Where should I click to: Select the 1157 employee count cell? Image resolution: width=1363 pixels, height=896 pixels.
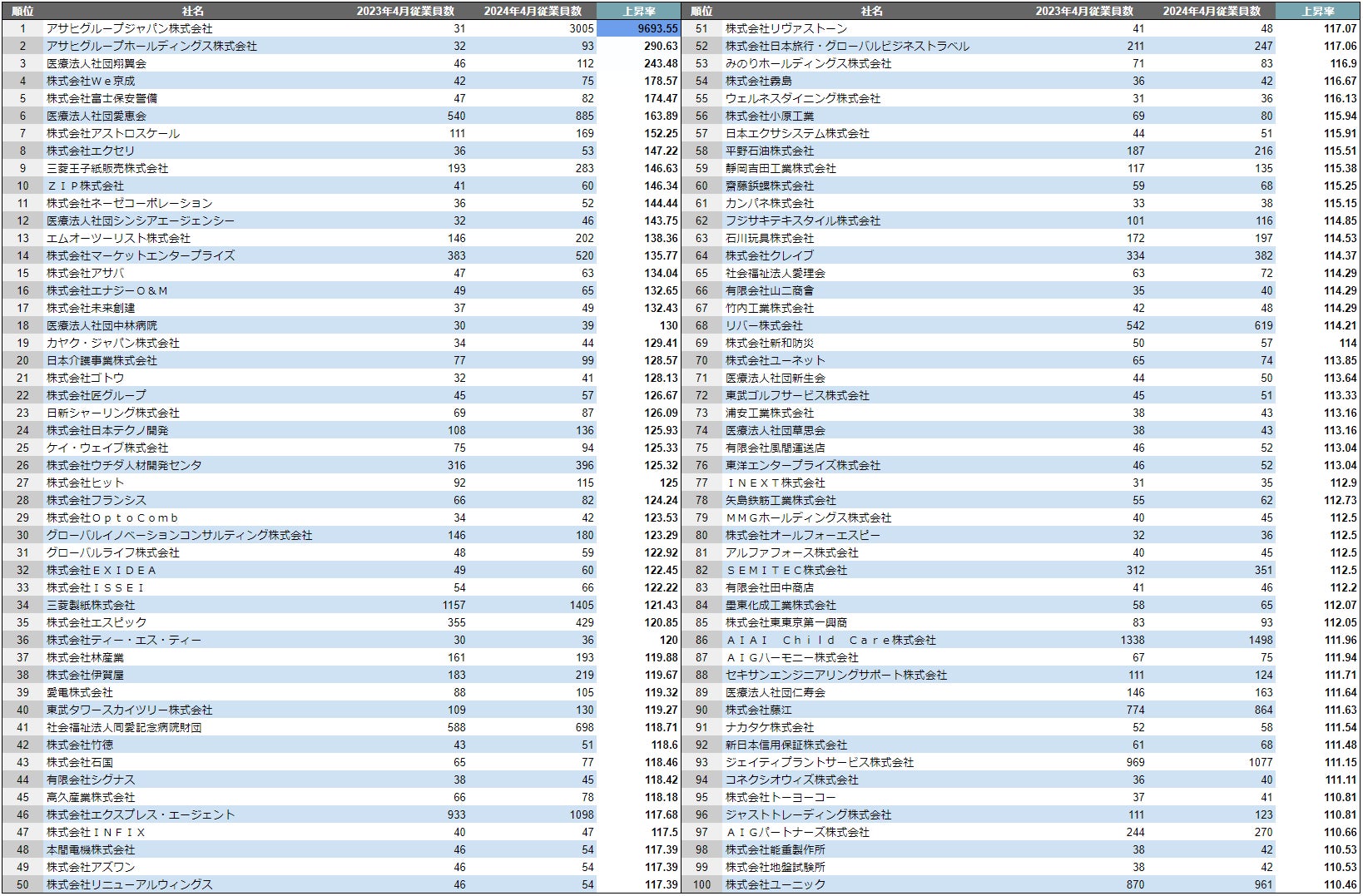click(x=454, y=605)
